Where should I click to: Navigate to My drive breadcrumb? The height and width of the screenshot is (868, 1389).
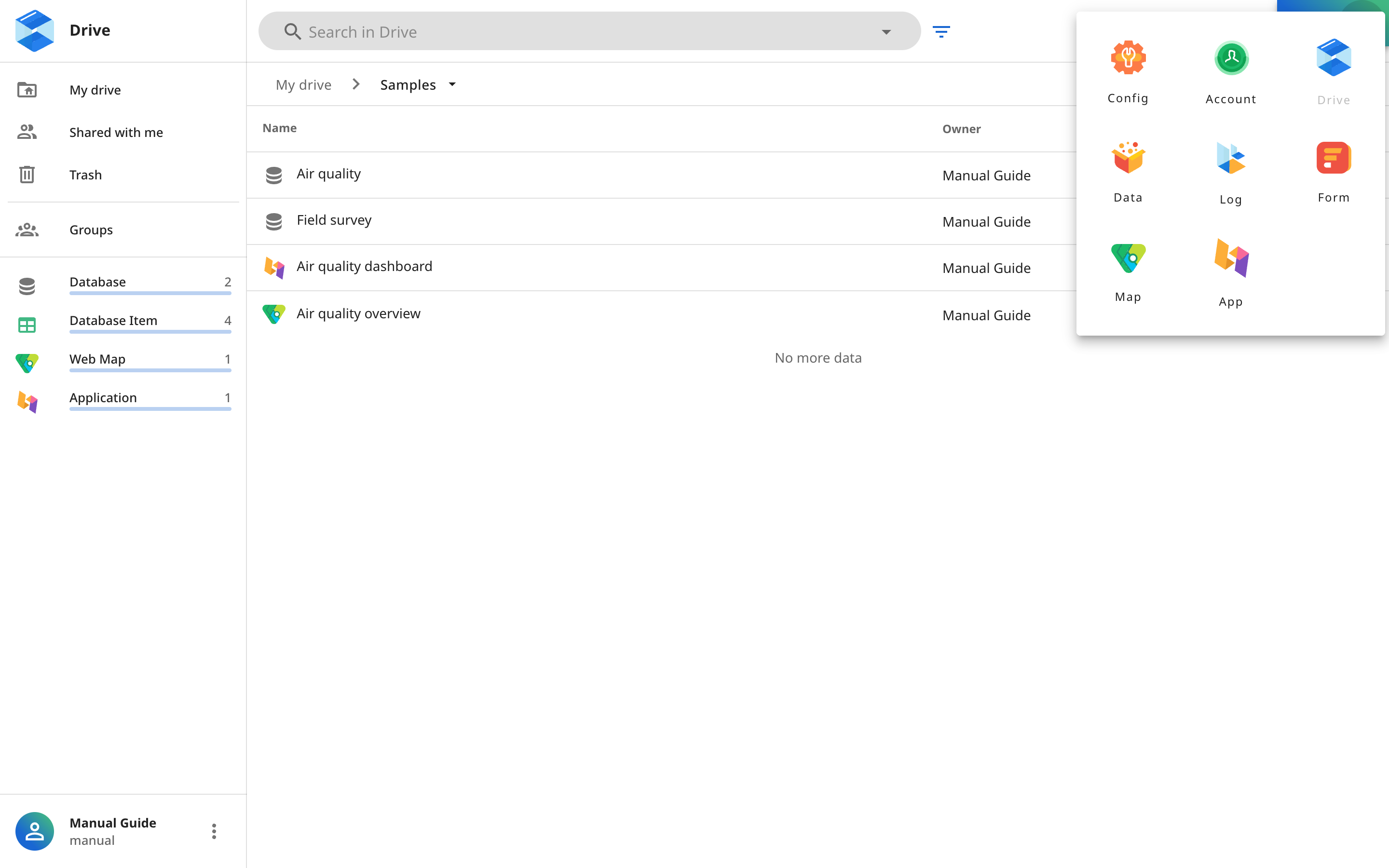click(304, 85)
